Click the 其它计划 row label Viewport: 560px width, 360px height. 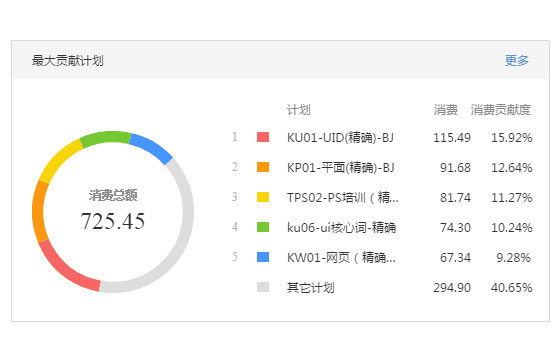coord(311,288)
